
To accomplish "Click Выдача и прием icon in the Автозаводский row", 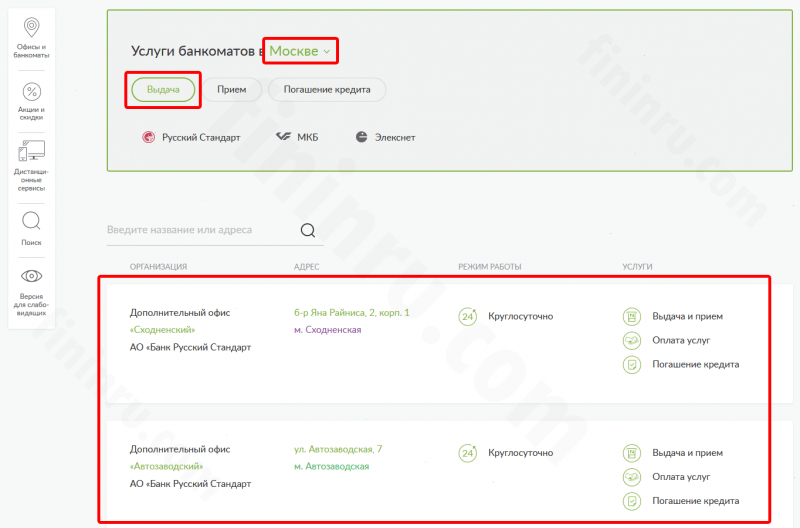I will (x=632, y=453).
